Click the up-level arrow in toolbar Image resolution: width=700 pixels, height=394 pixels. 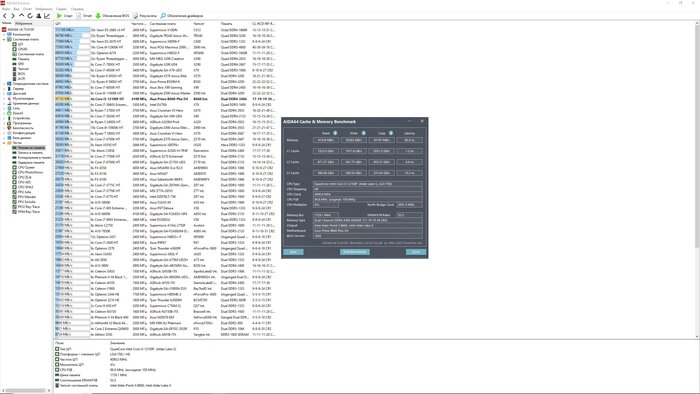tap(21, 16)
